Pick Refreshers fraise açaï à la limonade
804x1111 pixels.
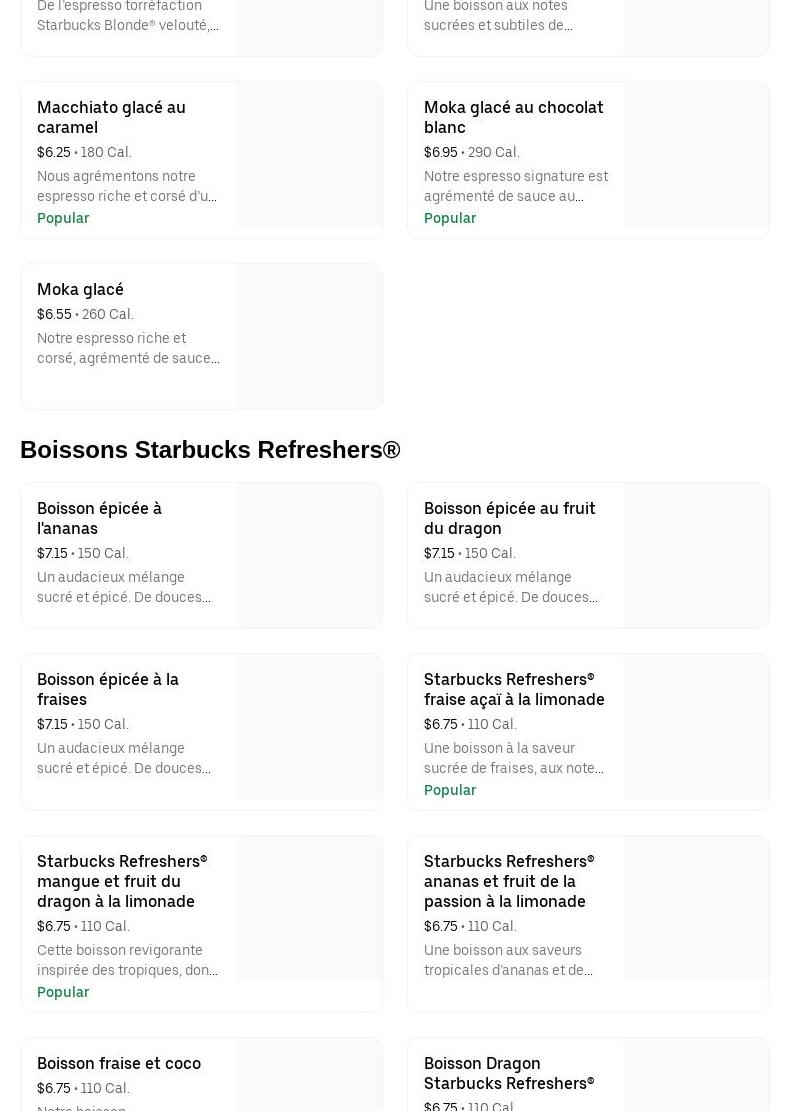[514, 689]
